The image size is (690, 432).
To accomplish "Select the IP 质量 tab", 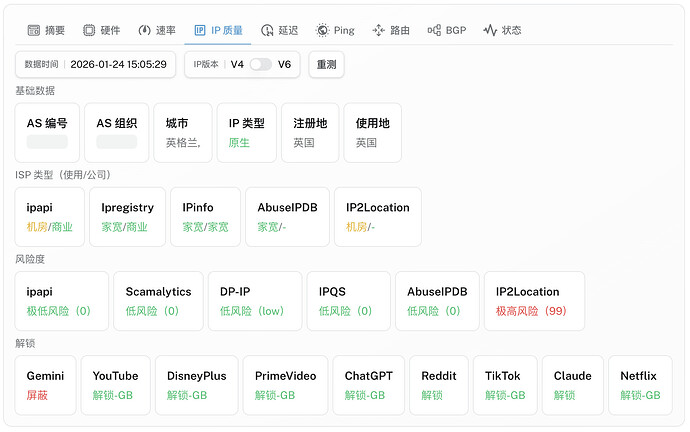I will 218,30.
